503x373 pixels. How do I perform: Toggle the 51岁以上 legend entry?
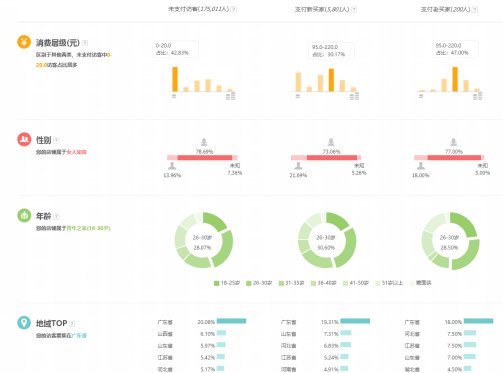(389, 283)
